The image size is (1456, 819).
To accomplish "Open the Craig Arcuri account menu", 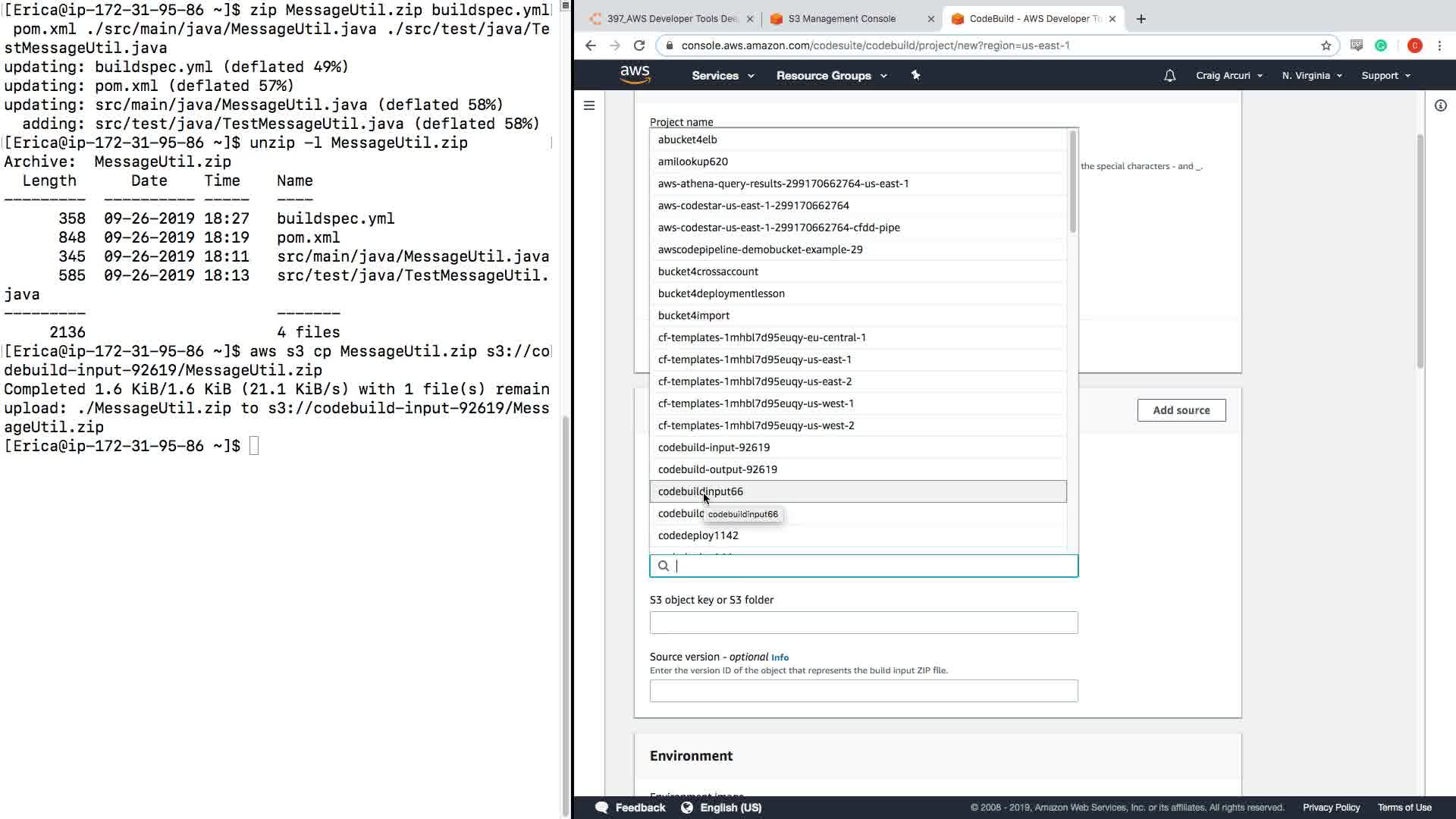I will (x=1228, y=76).
